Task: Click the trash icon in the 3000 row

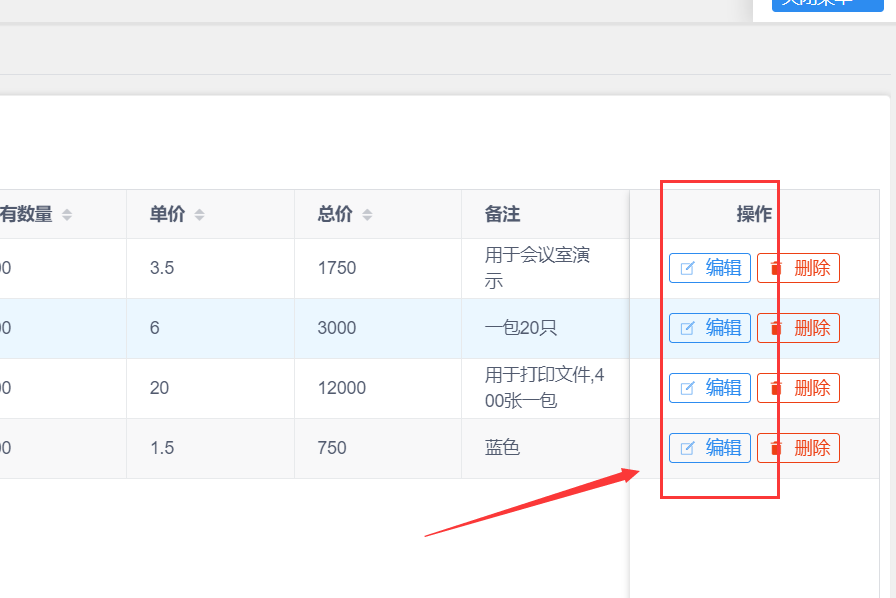Action: [775, 328]
